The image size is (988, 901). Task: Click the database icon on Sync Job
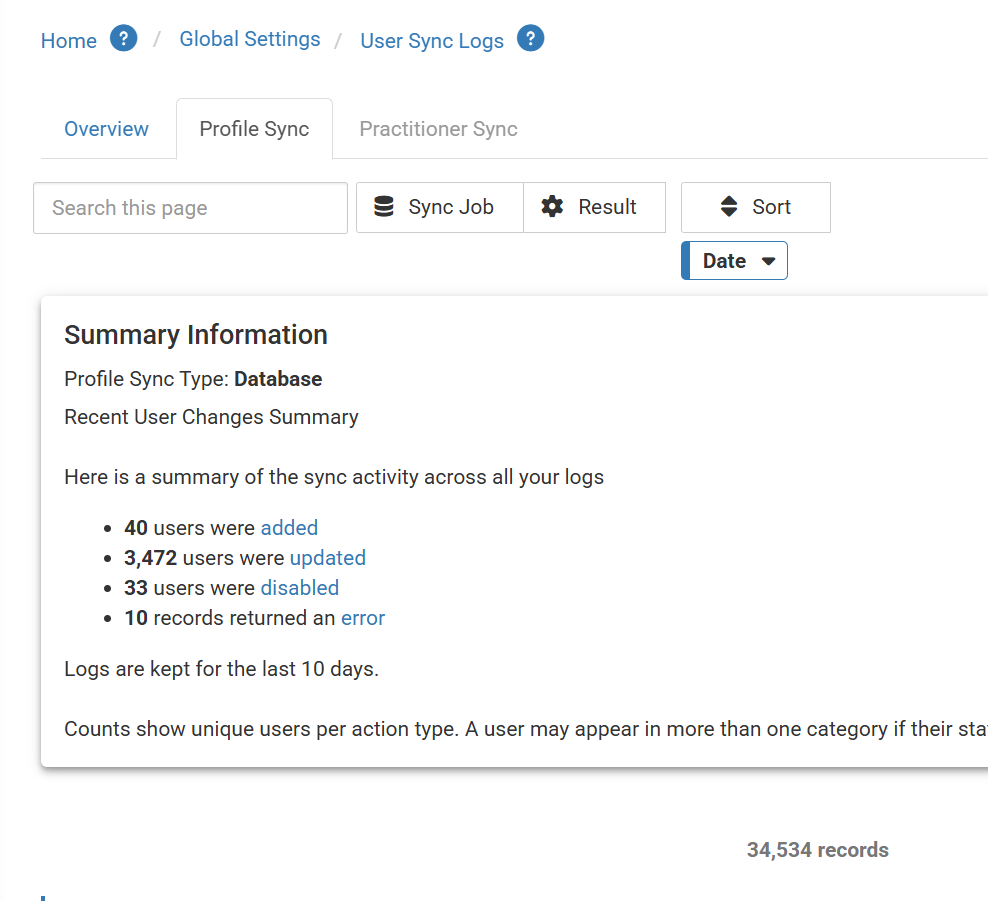click(384, 207)
